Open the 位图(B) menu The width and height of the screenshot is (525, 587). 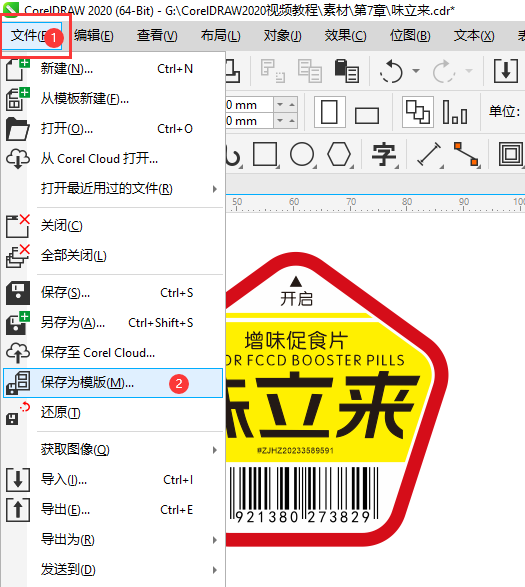click(410, 36)
